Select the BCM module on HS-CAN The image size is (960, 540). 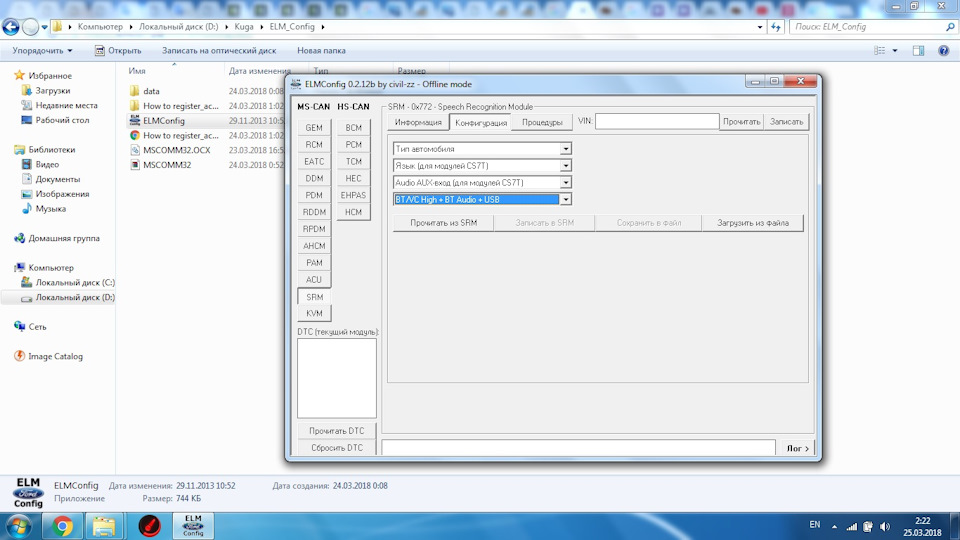353,127
